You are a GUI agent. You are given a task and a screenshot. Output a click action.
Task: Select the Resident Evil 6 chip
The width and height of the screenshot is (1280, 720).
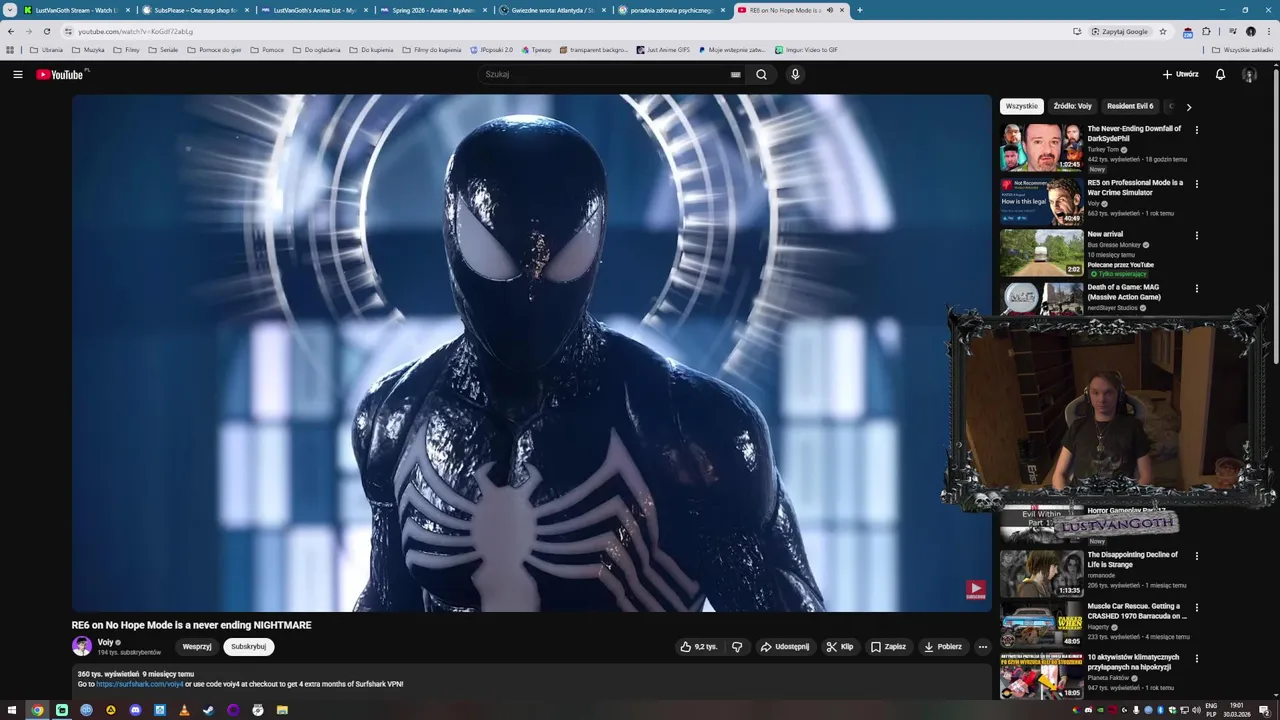[1130, 106]
